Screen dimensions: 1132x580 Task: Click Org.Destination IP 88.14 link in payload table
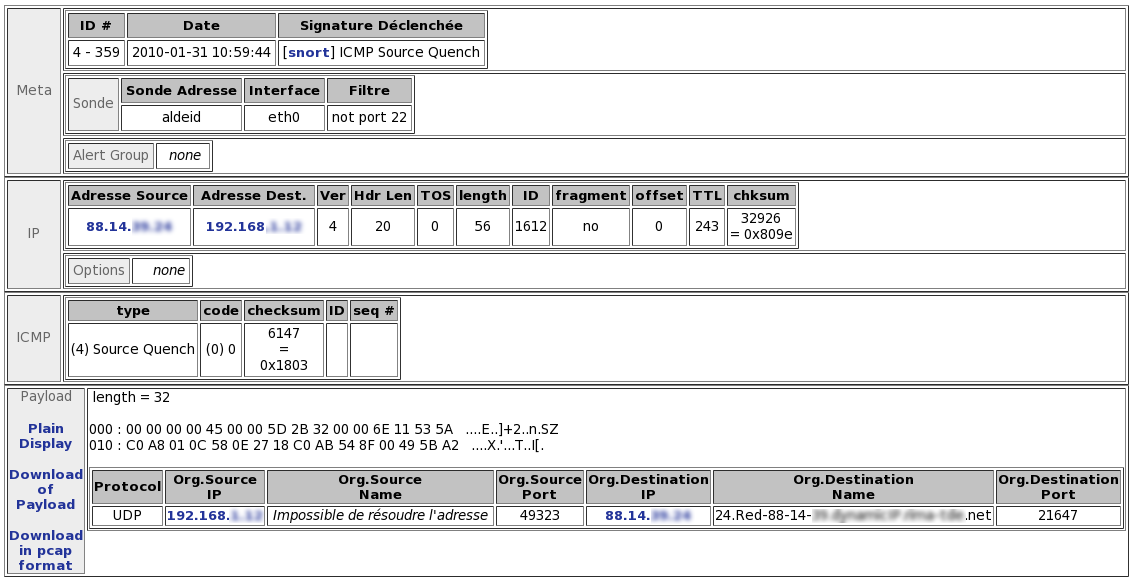[x=647, y=516]
